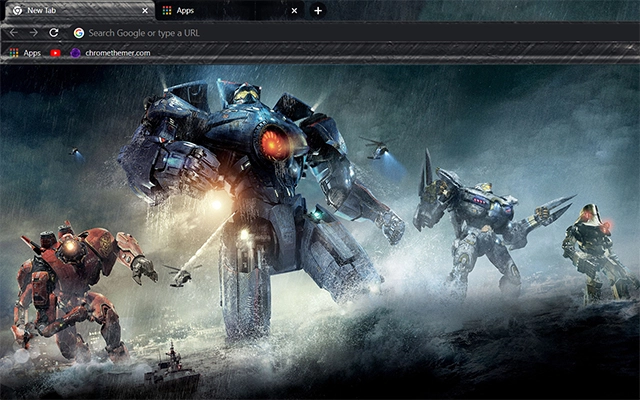Go forward with the right arrow
The image size is (640, 400).
pyautogui.click(x=34, y=33)
